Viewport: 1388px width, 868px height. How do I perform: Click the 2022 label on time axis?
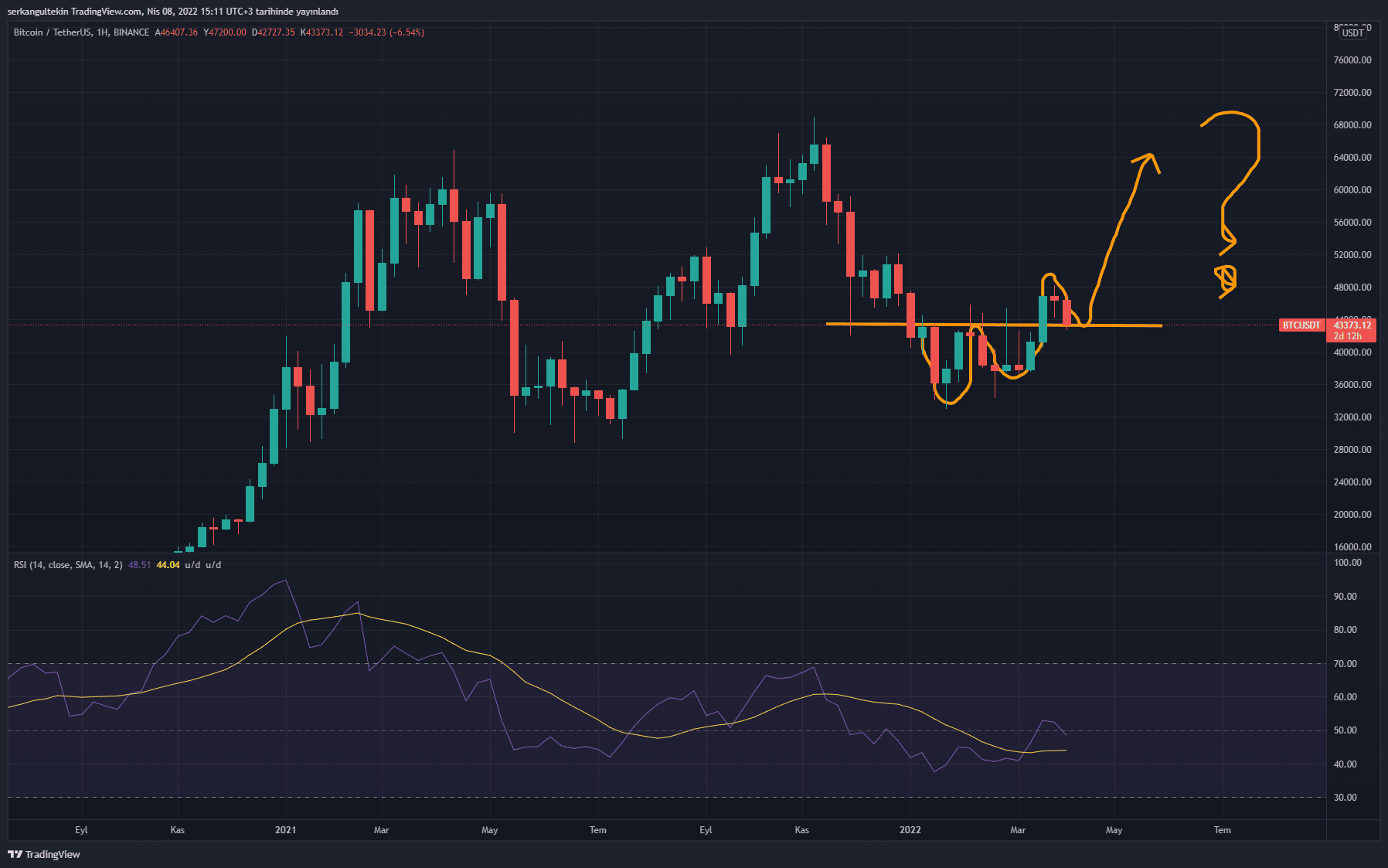(x=910, y=830)
